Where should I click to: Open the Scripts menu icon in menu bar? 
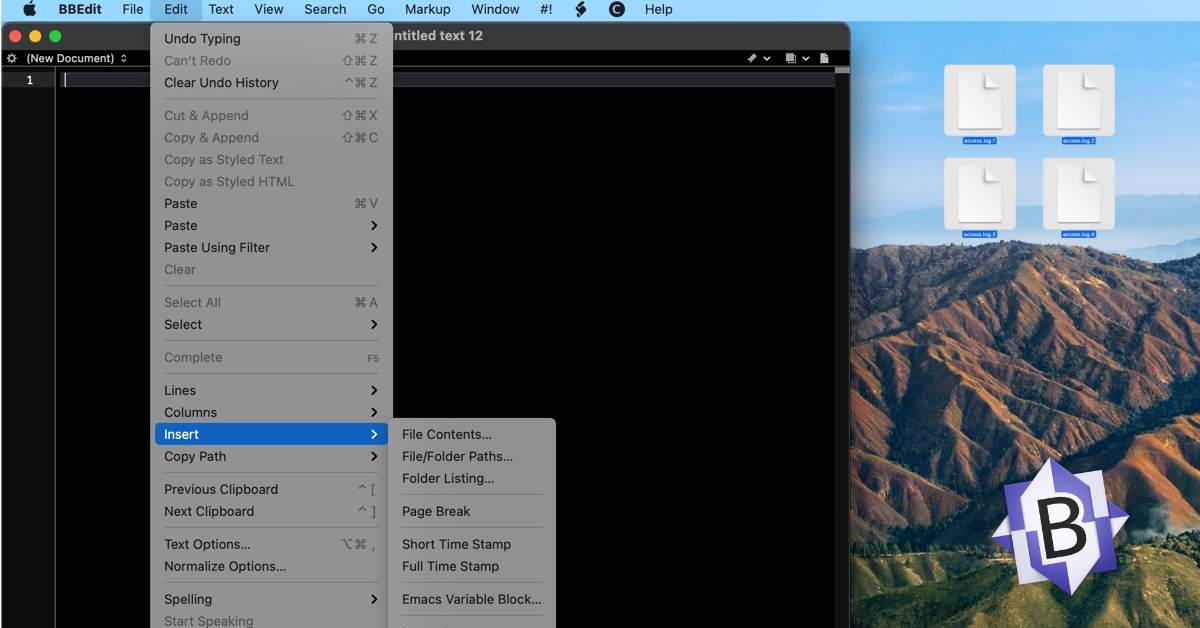[580, 9]
